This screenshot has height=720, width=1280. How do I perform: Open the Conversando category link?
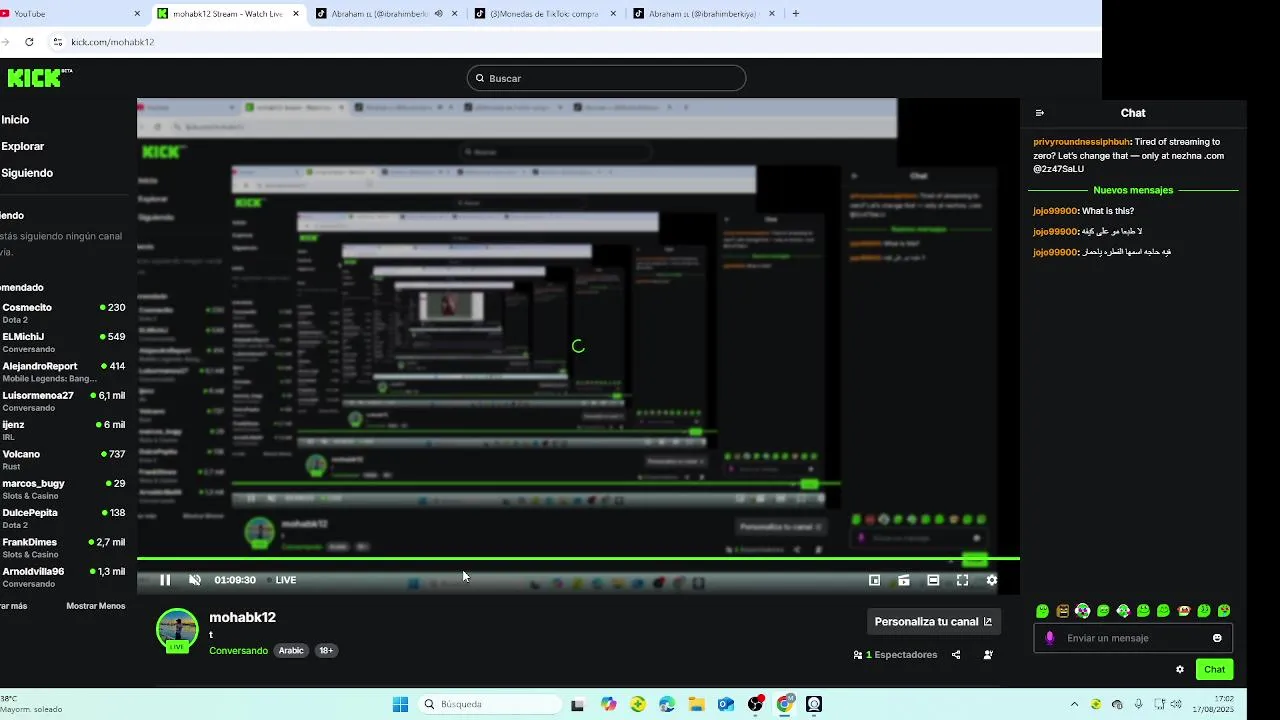pyautogui.click(x=238, y=651)
